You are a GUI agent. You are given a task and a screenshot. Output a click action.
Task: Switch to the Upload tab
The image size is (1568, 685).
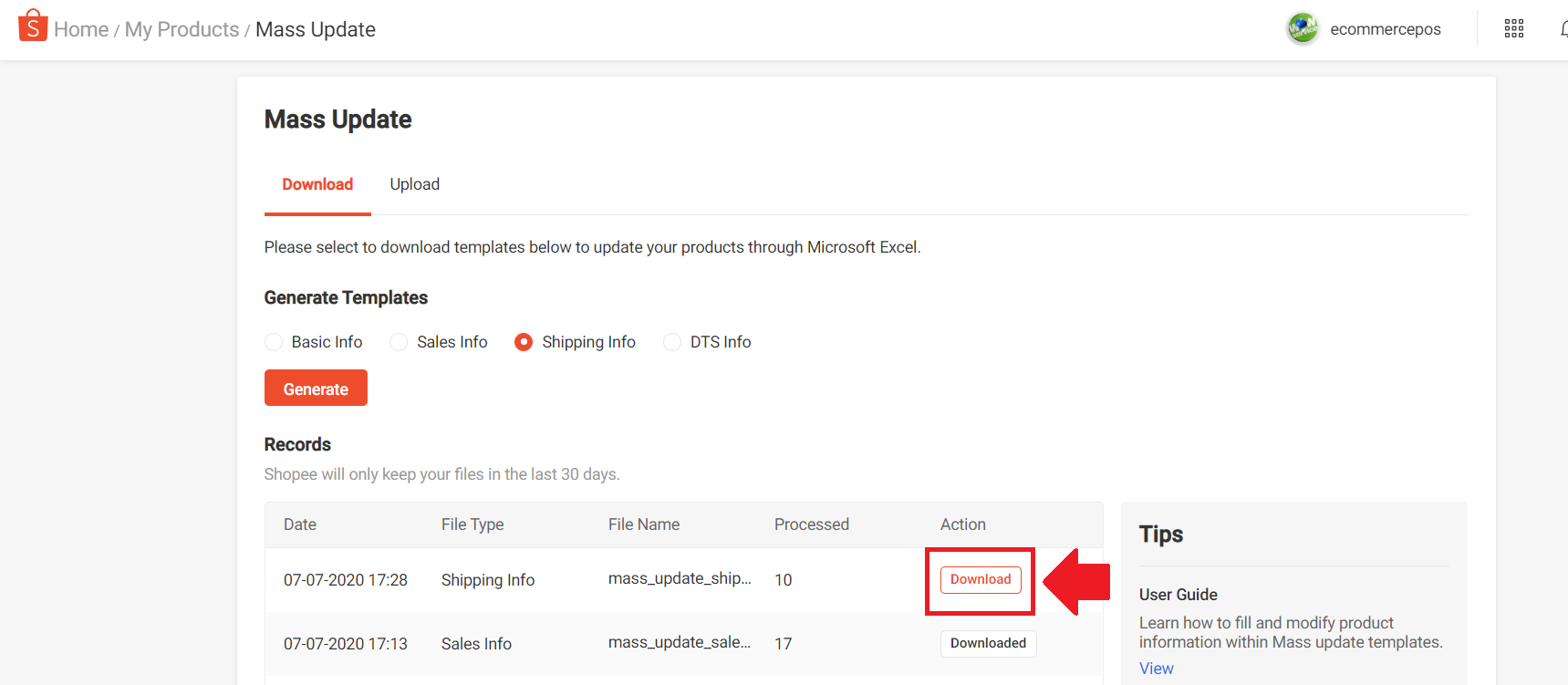[414, 184]
